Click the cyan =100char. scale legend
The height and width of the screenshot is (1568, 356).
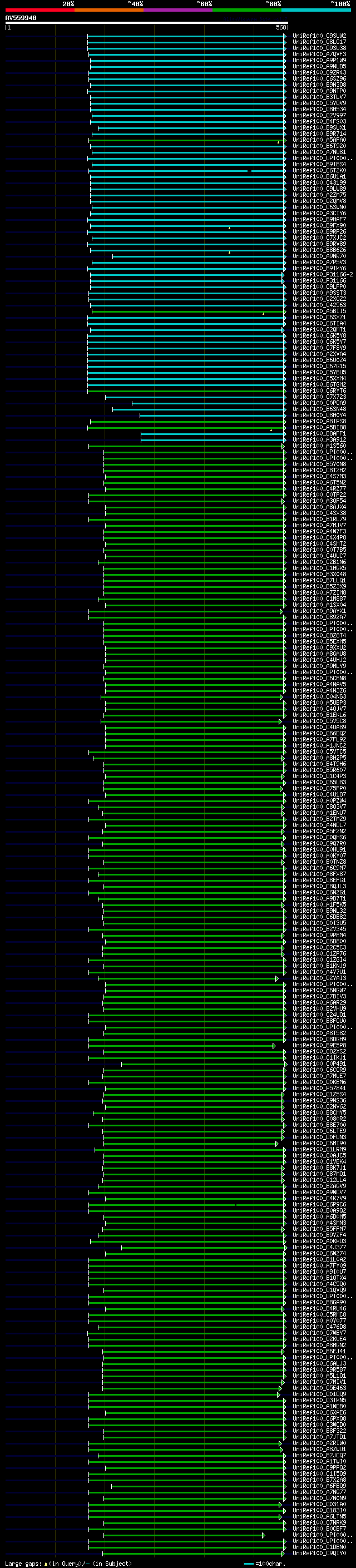264,1563
